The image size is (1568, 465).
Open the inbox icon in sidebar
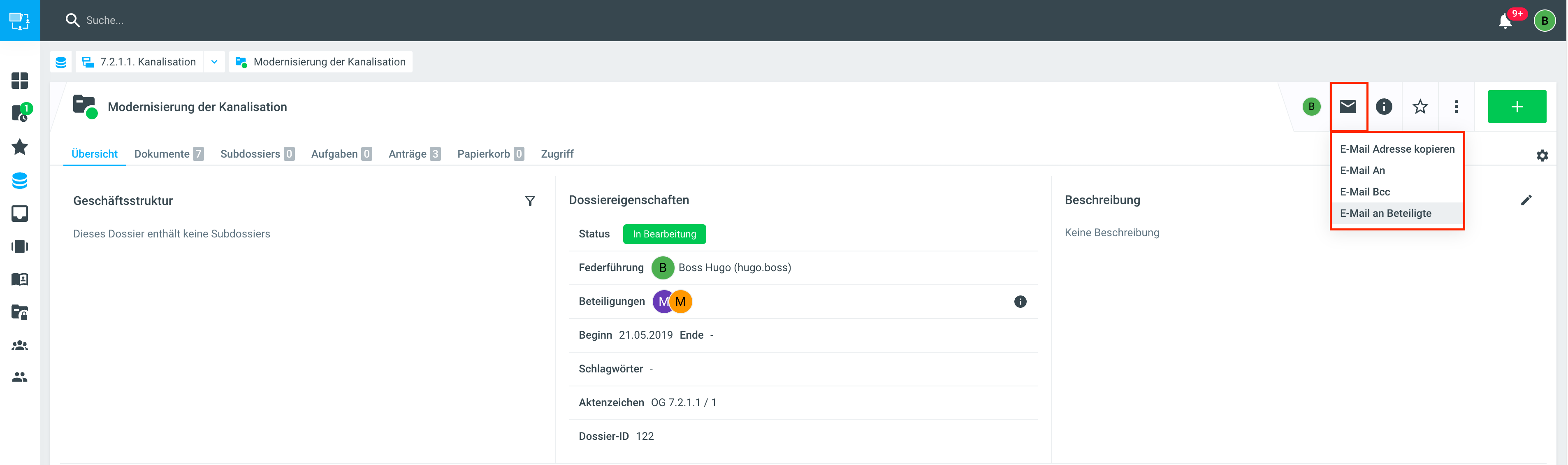pos(19,214)
